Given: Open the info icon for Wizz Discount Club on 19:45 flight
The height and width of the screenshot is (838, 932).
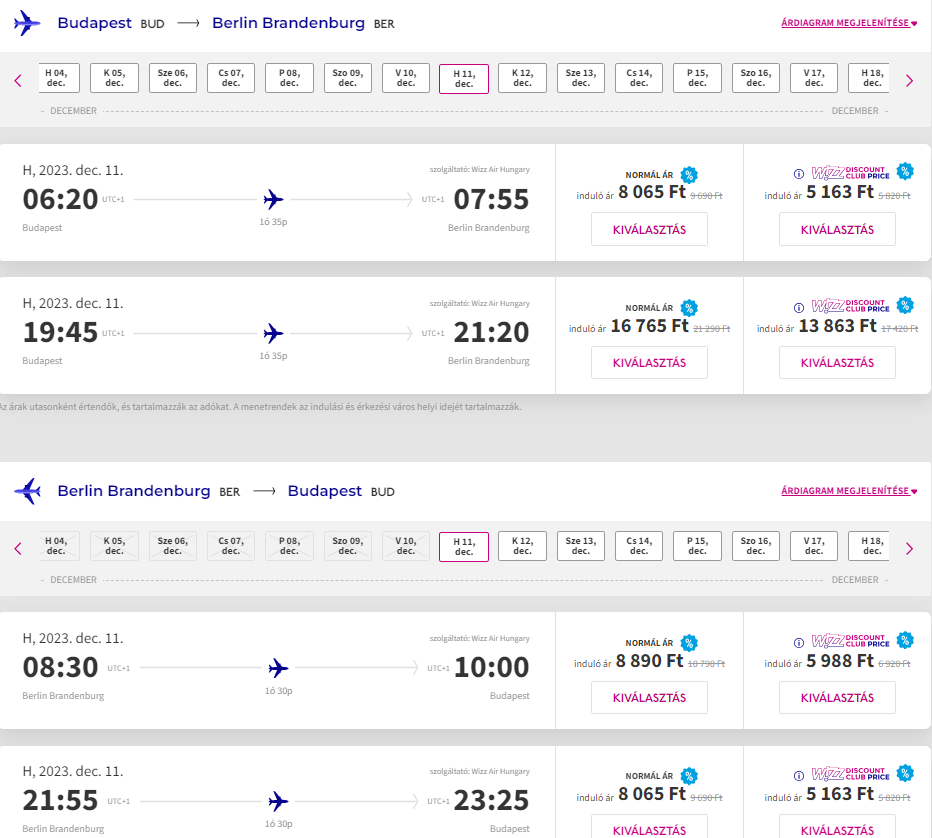Looking at the screenshot, I should coord(799,307).
